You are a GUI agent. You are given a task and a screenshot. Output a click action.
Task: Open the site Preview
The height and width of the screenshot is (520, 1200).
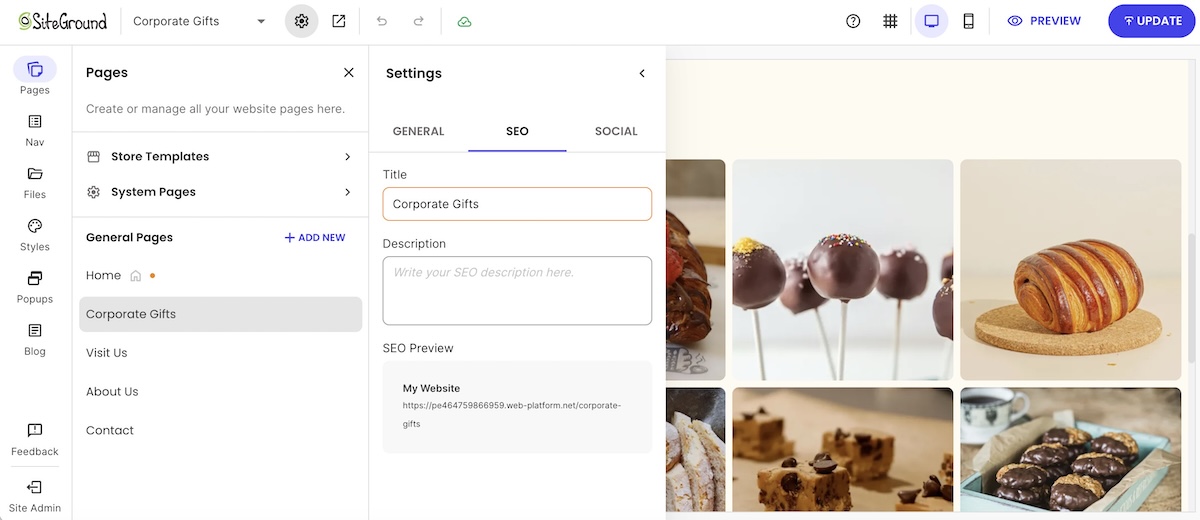[x=1044, y=21]
